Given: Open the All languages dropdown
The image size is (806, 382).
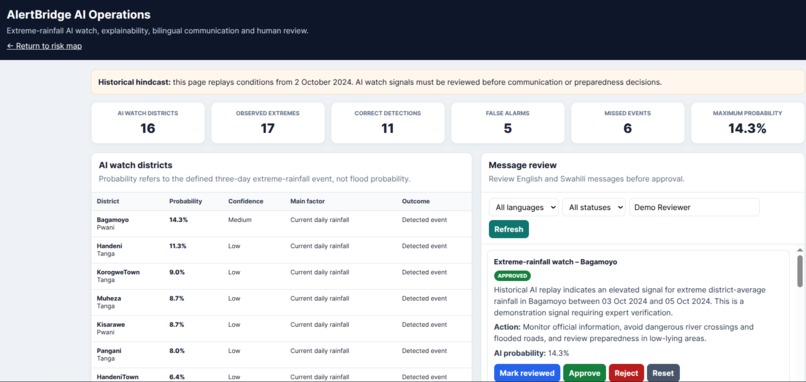Looking at the screenshot, I should pos(524,207).
